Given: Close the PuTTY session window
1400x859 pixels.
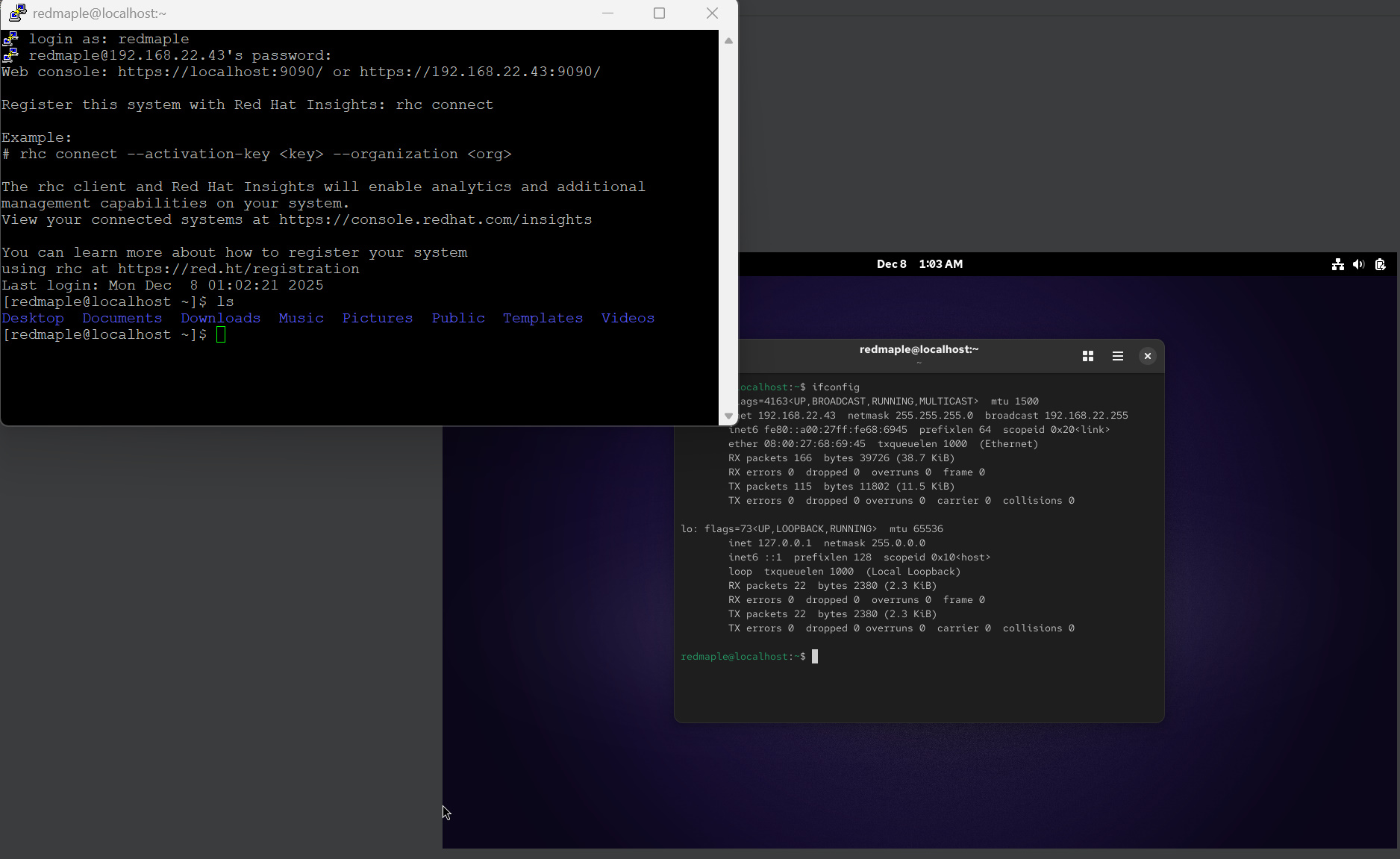Looking at the screenshot, I should [x=712, y=13].
